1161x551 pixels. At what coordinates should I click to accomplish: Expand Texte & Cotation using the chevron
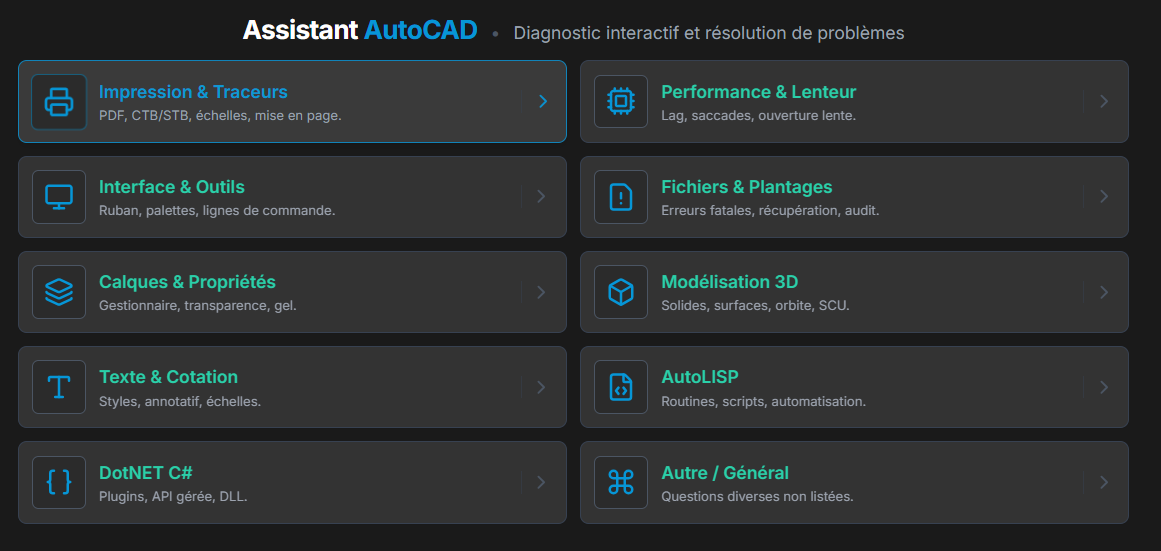click(541, 387)
